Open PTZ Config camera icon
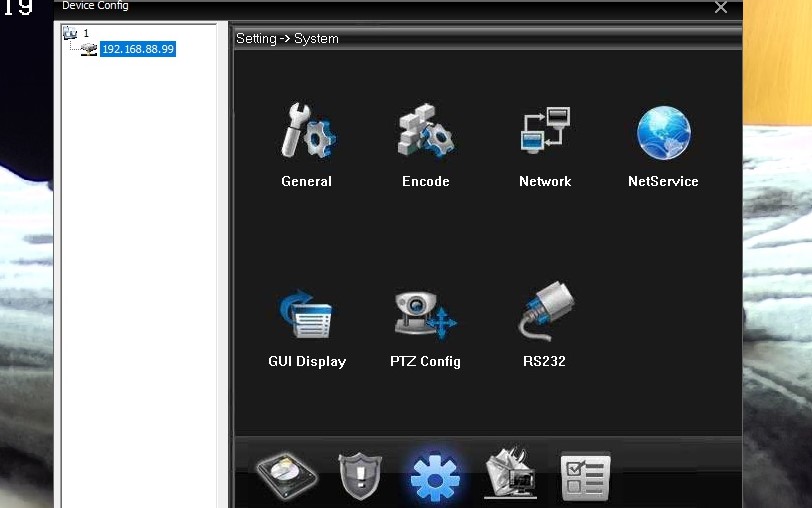This screenshot has width=812, height=508. [426, 314]
